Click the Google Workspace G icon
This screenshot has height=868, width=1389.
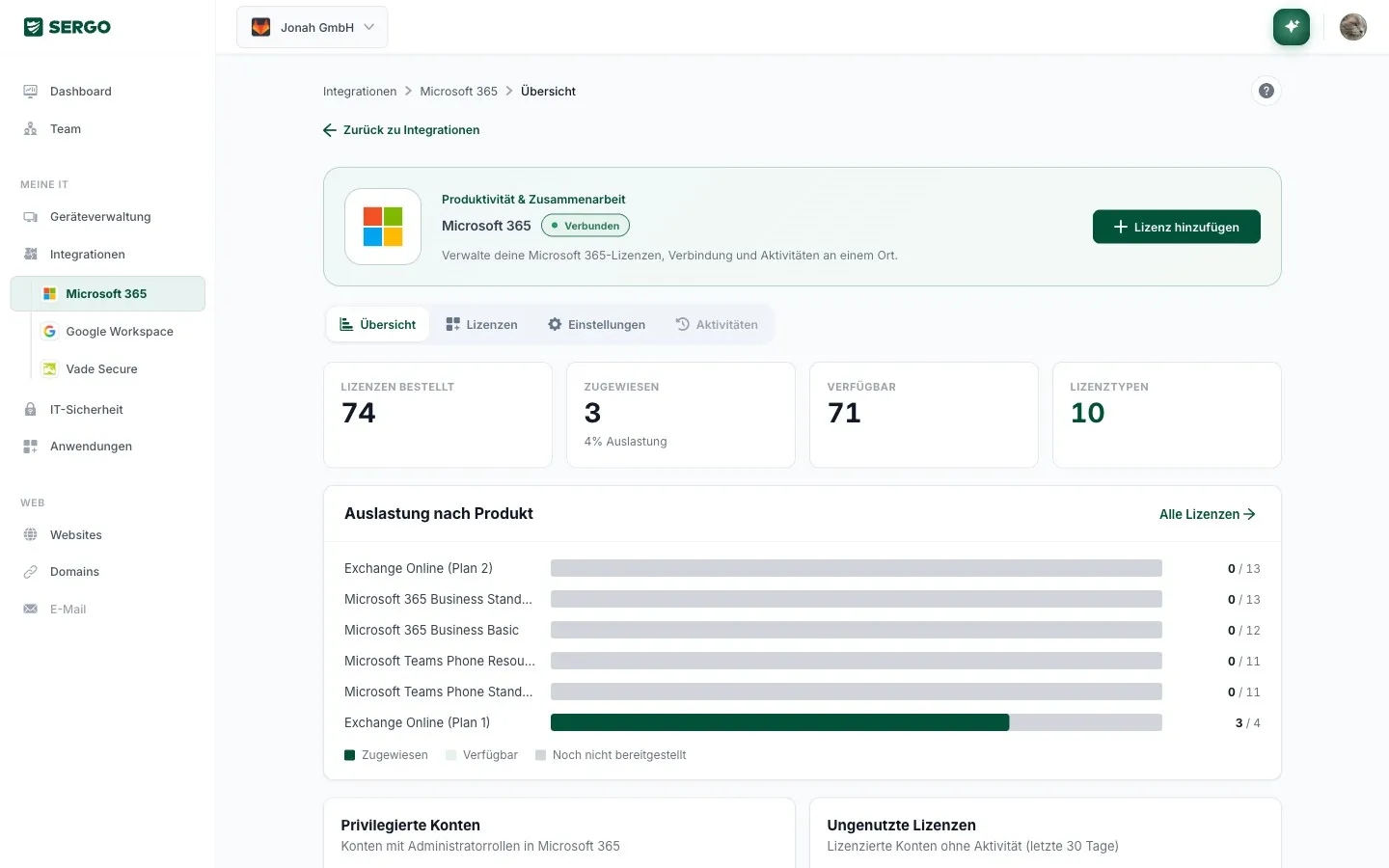[x=49, y=332]
